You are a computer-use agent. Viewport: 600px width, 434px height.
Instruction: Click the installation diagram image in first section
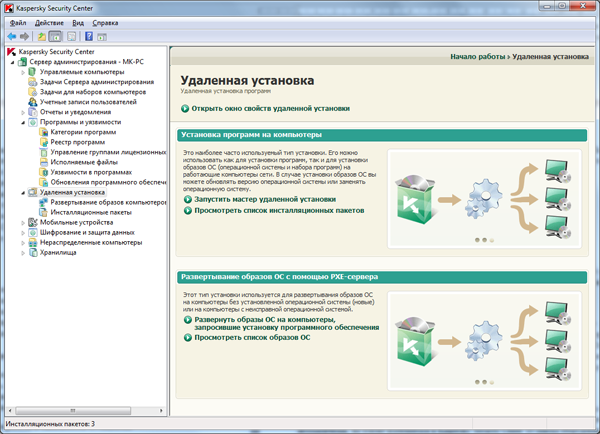484,199
